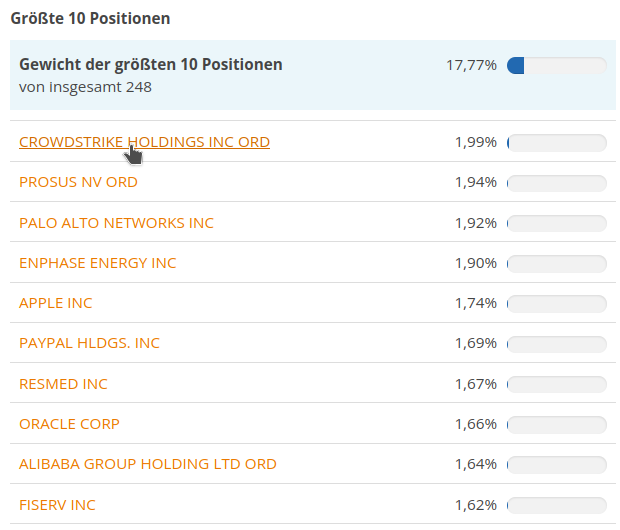The image size is (620, 530).
Task: Select the ORACLE CORP link
Action: point(69,424)
